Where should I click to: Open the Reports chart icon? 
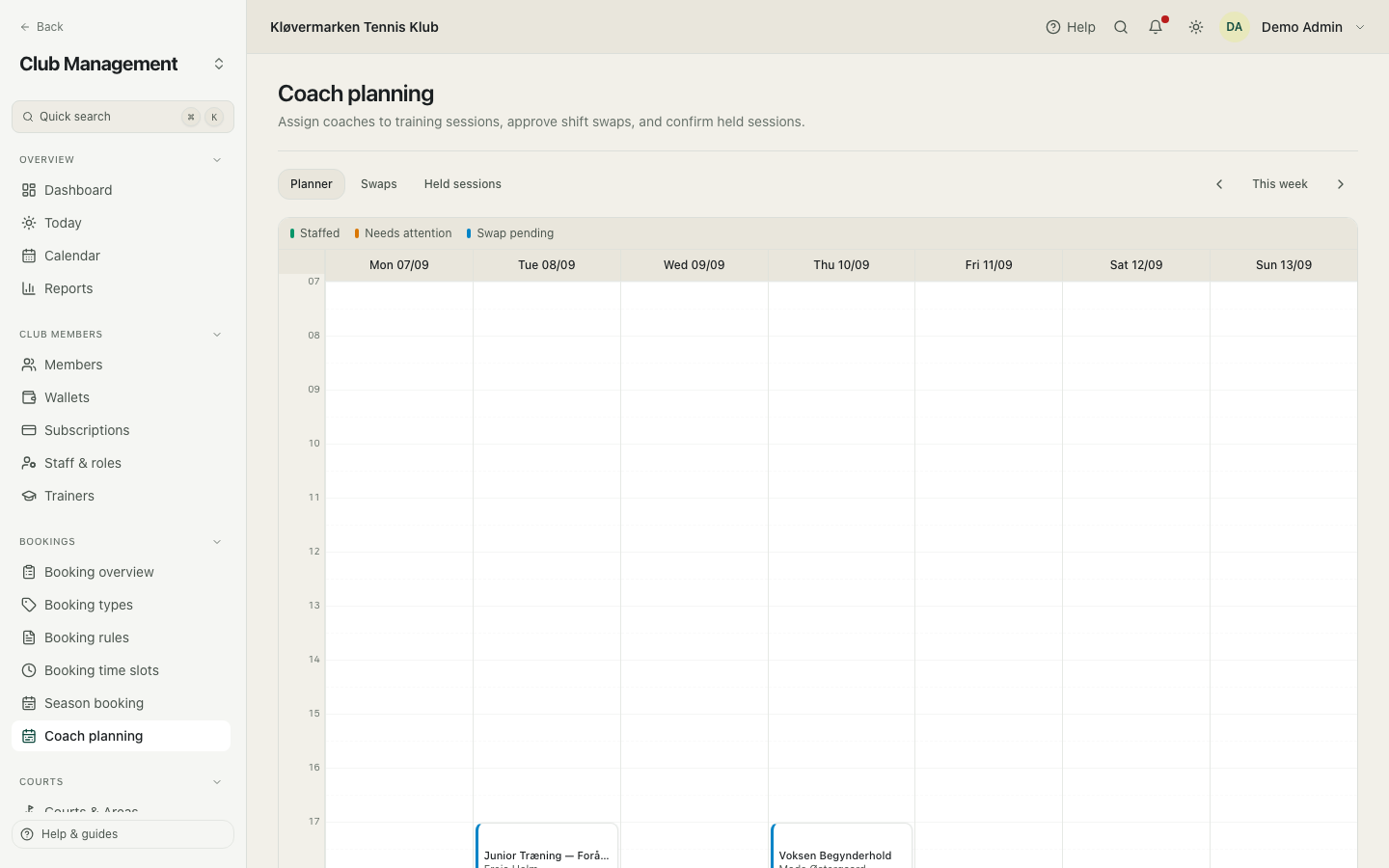point(29,288)
